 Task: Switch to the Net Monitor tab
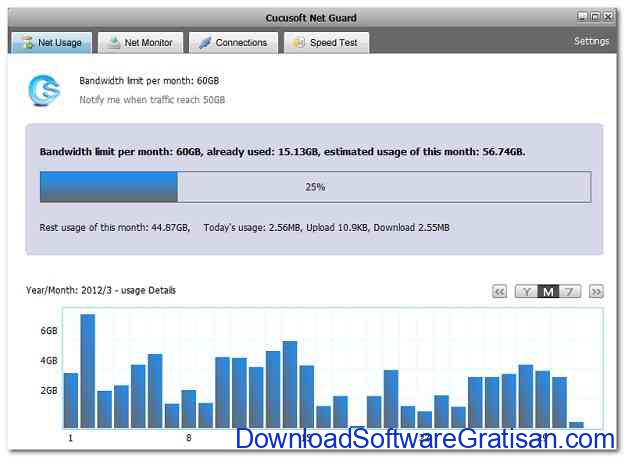(141, 42)
